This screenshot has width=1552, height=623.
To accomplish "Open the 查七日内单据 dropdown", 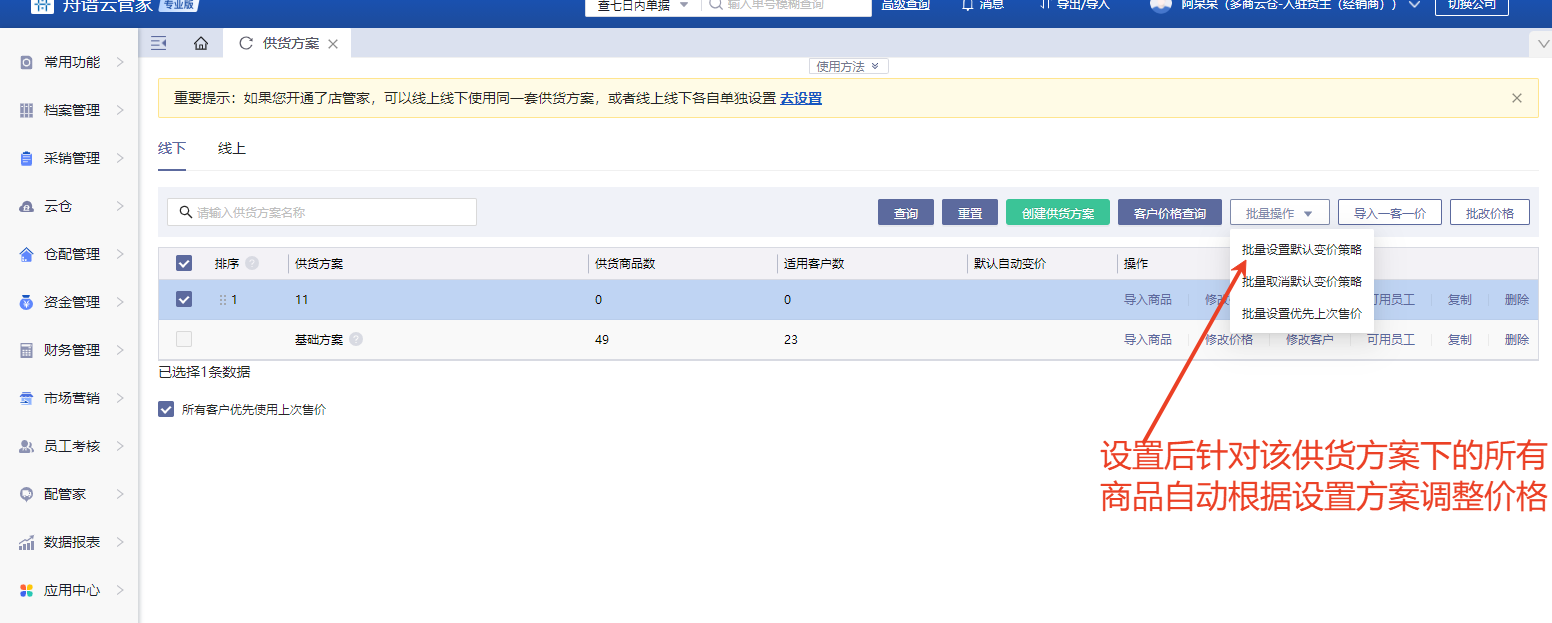I will [x=643, y=5].
